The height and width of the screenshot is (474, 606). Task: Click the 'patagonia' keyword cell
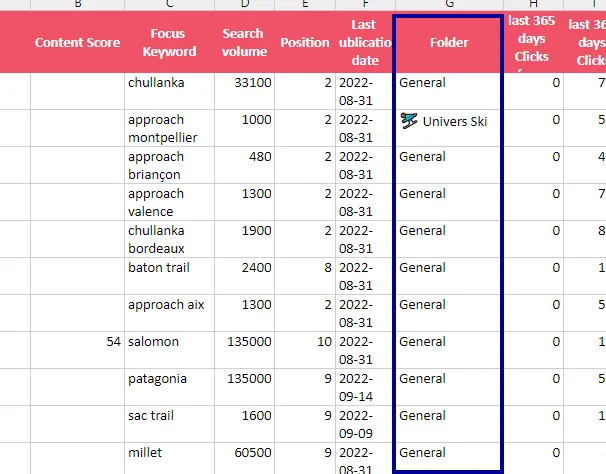(170, 387)
